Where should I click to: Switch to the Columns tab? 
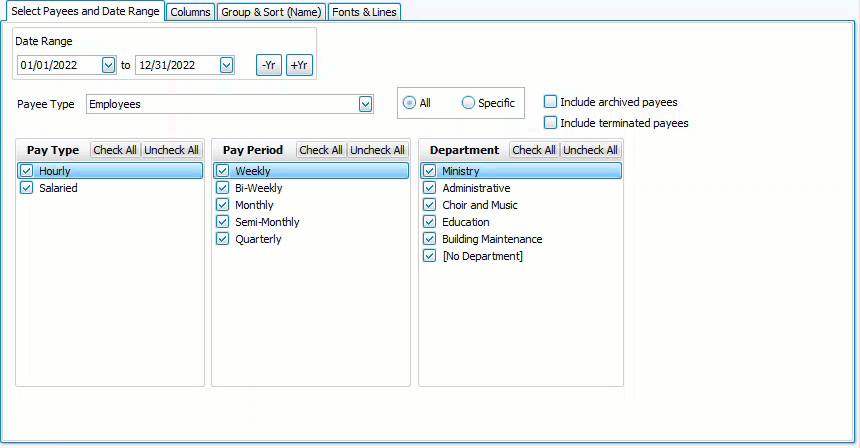coord(190,12)
